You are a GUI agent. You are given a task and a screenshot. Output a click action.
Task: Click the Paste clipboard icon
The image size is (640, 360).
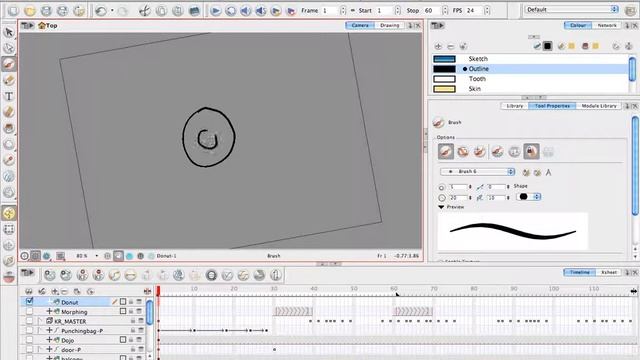click(178, 11)
